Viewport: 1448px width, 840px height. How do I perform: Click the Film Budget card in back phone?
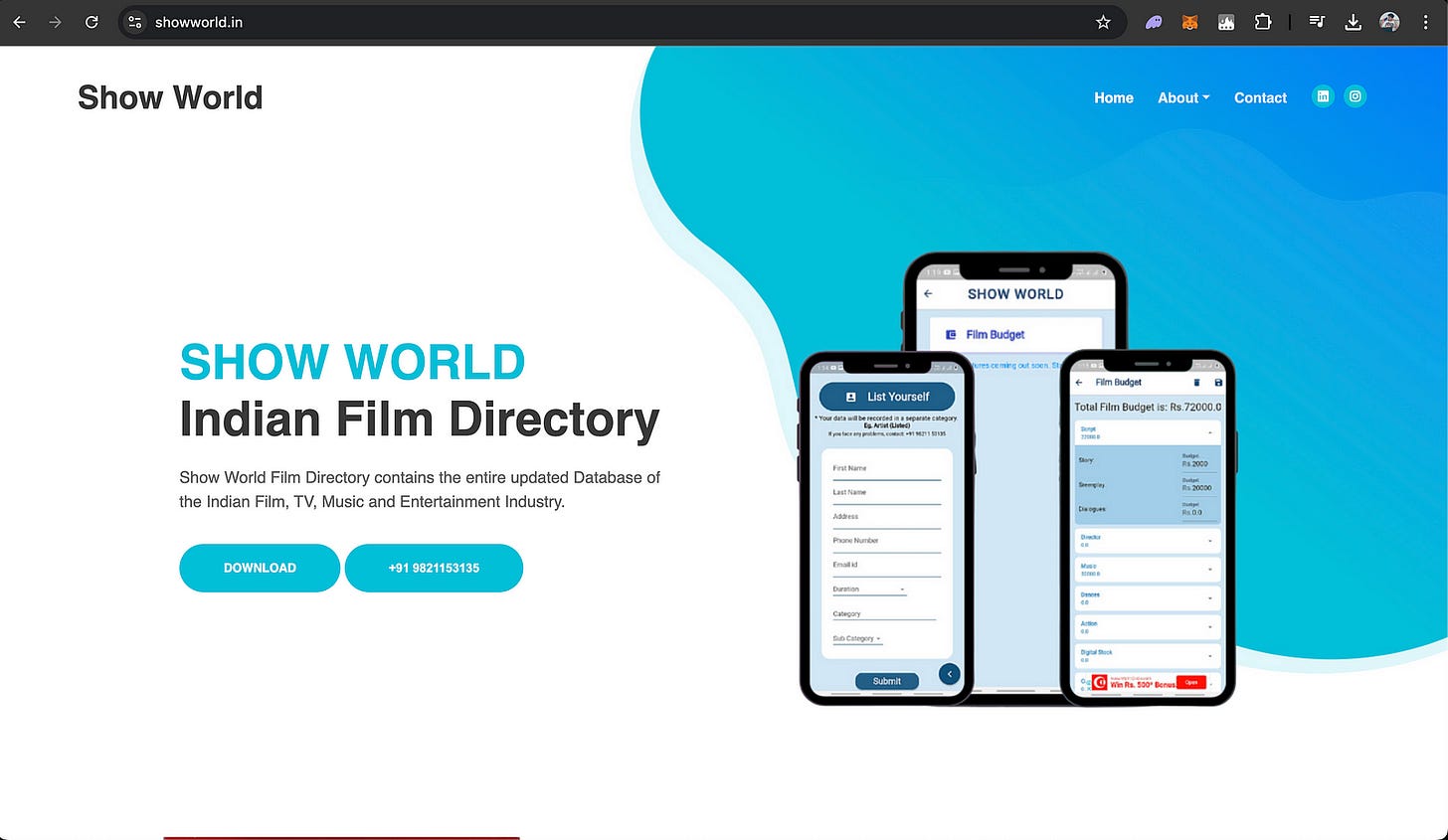(1015, 334)
